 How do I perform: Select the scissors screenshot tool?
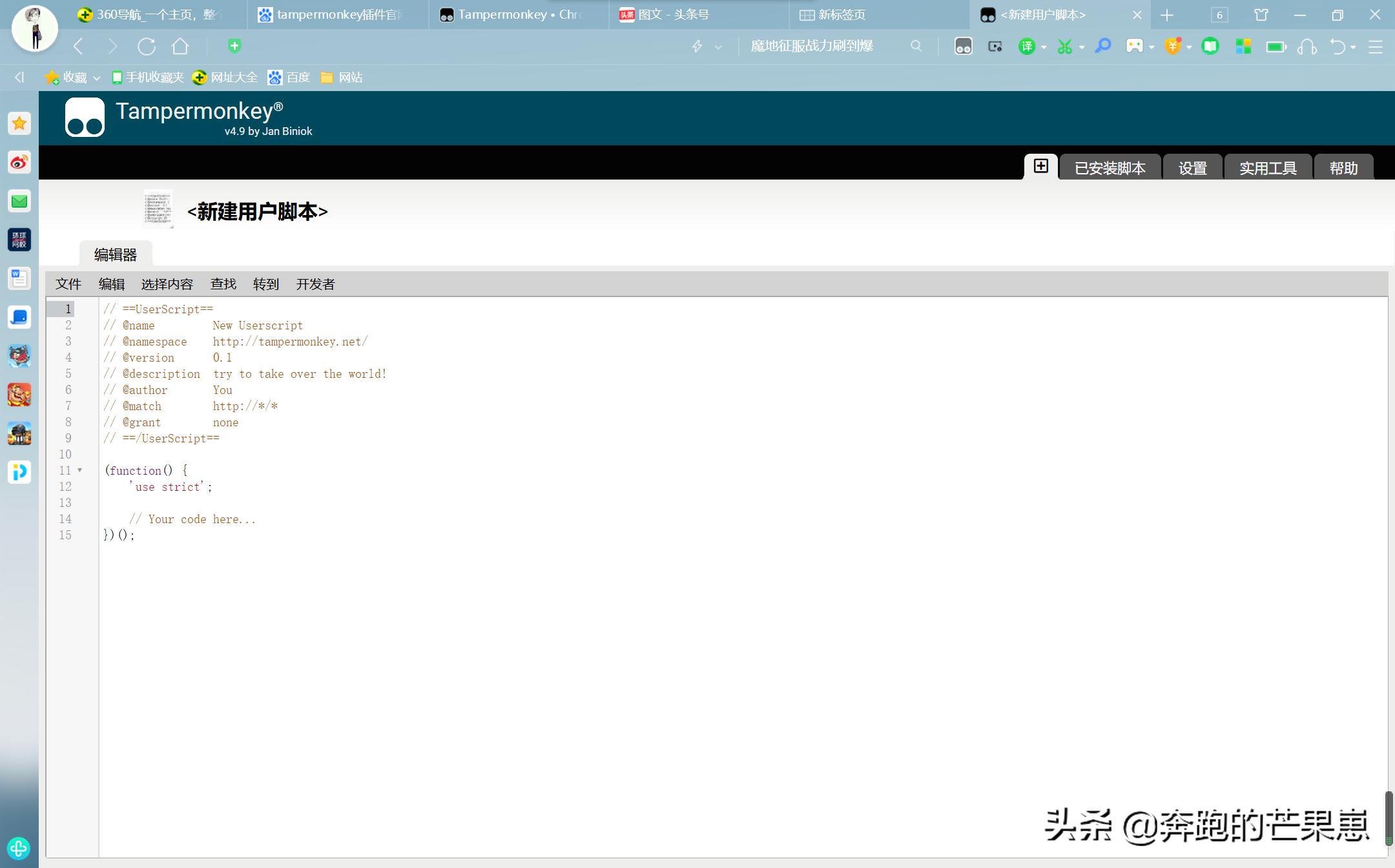[1065, 46]
